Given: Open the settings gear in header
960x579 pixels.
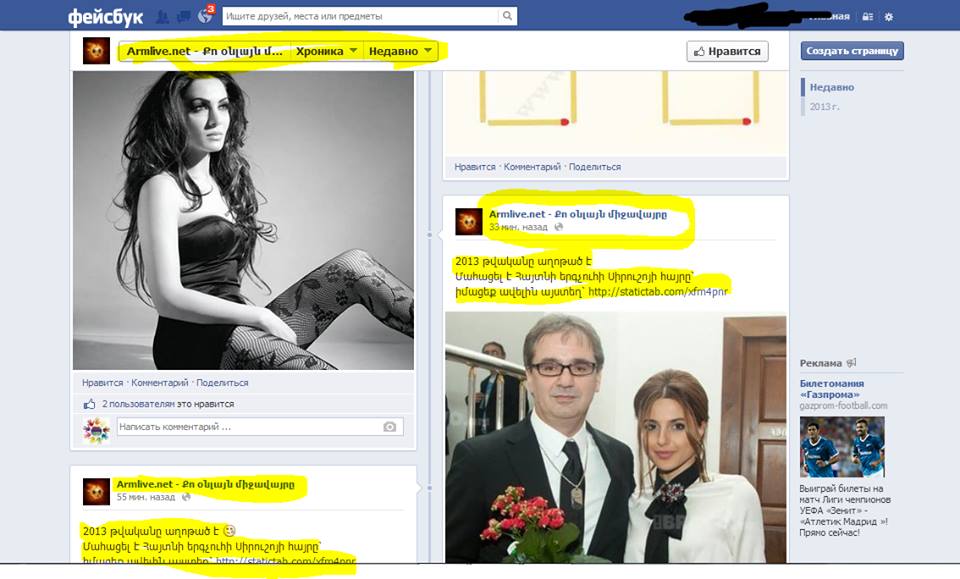Looking at the screenshot, I should [x=889, y=17].
